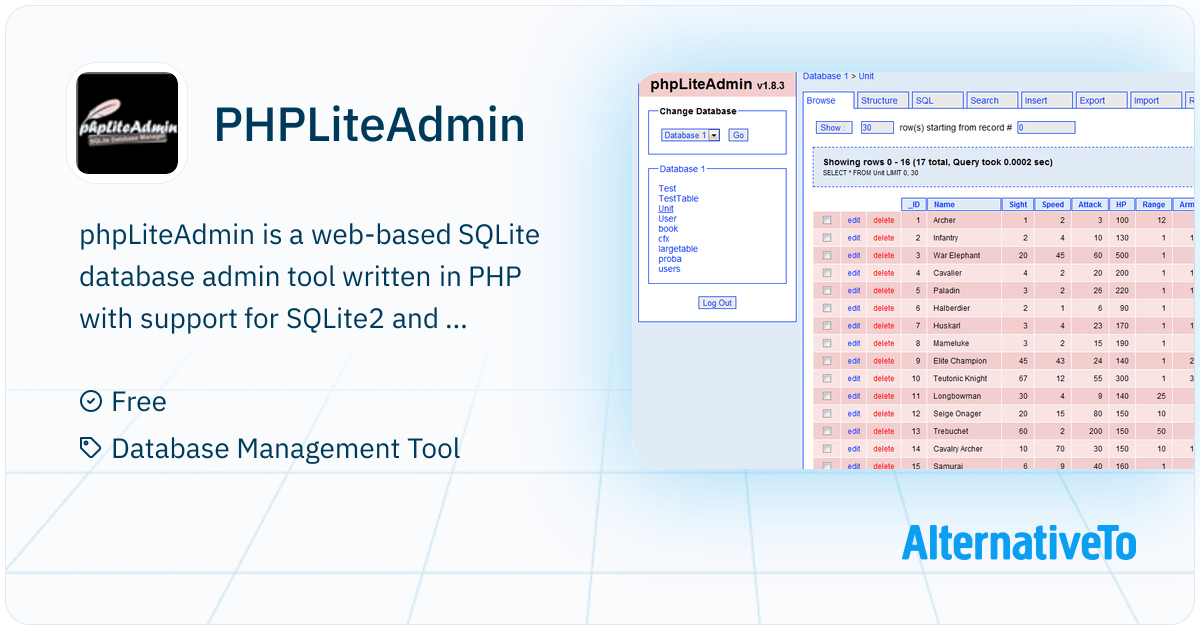Check the Elite Champion row checkbox
Screen dimensions: 1200x630
(x=827, y=361)
